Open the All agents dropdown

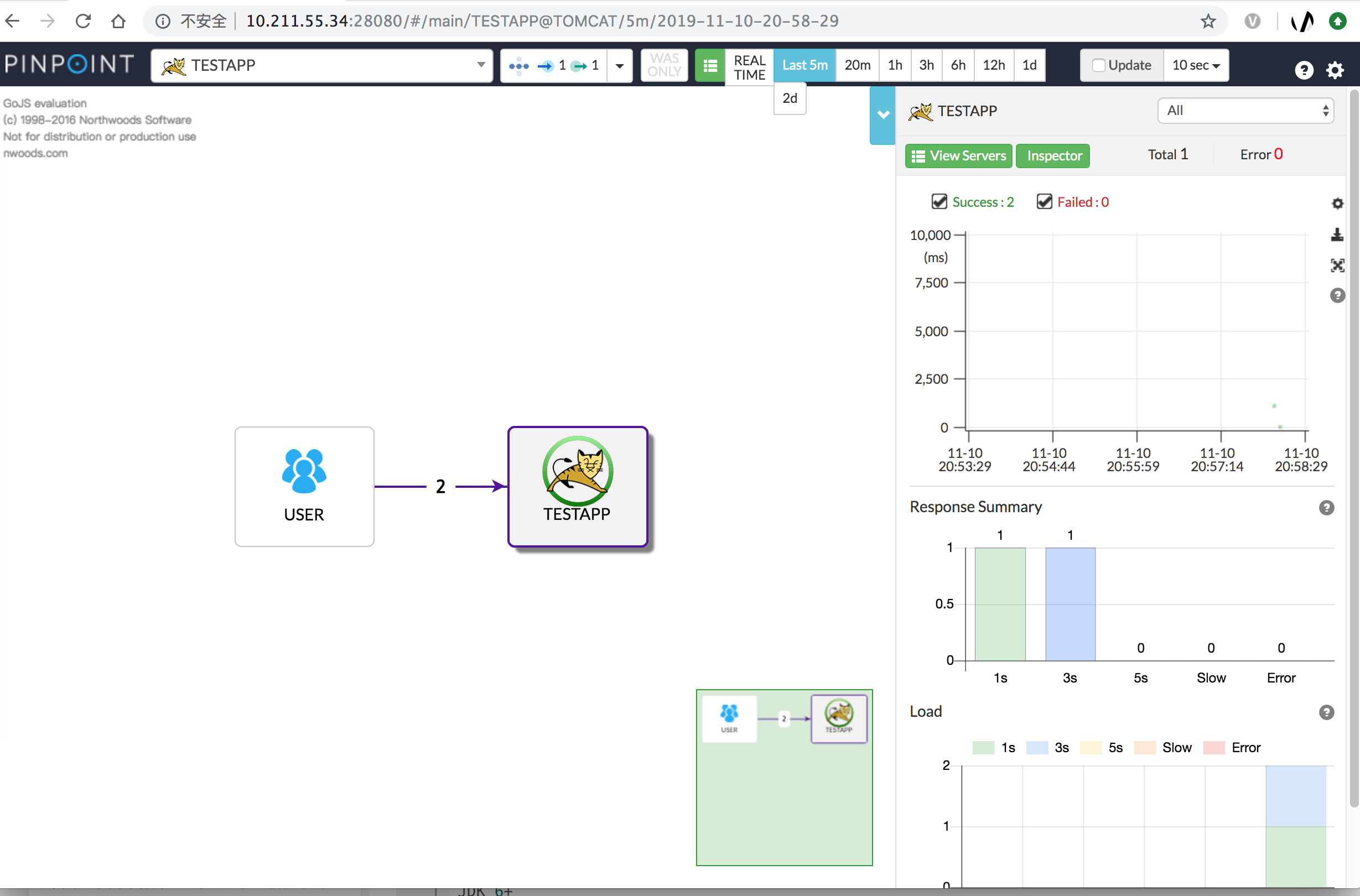click(x=1245, y=111)
